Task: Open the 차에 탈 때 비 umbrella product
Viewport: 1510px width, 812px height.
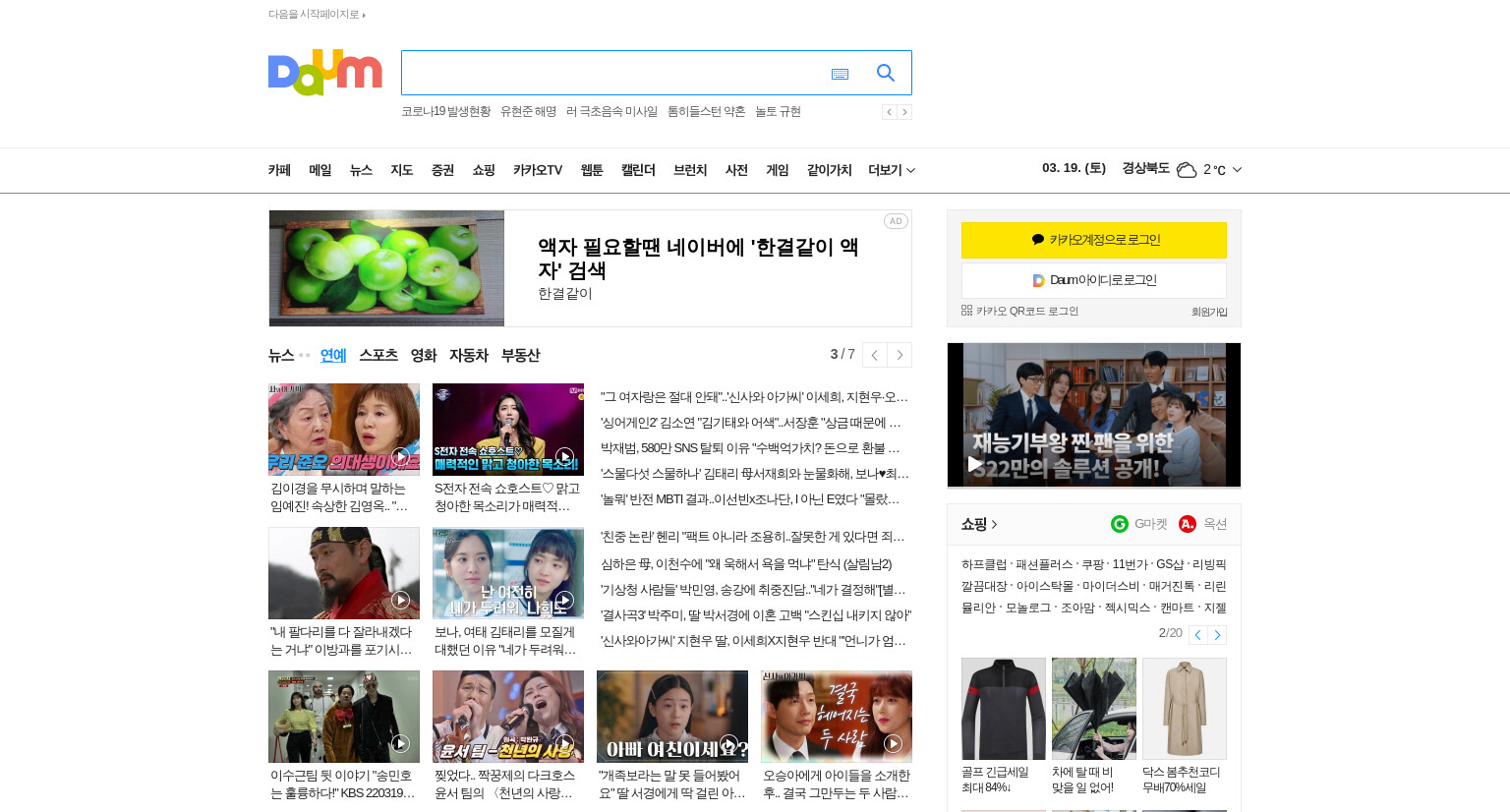Action: coord(1094,709)
